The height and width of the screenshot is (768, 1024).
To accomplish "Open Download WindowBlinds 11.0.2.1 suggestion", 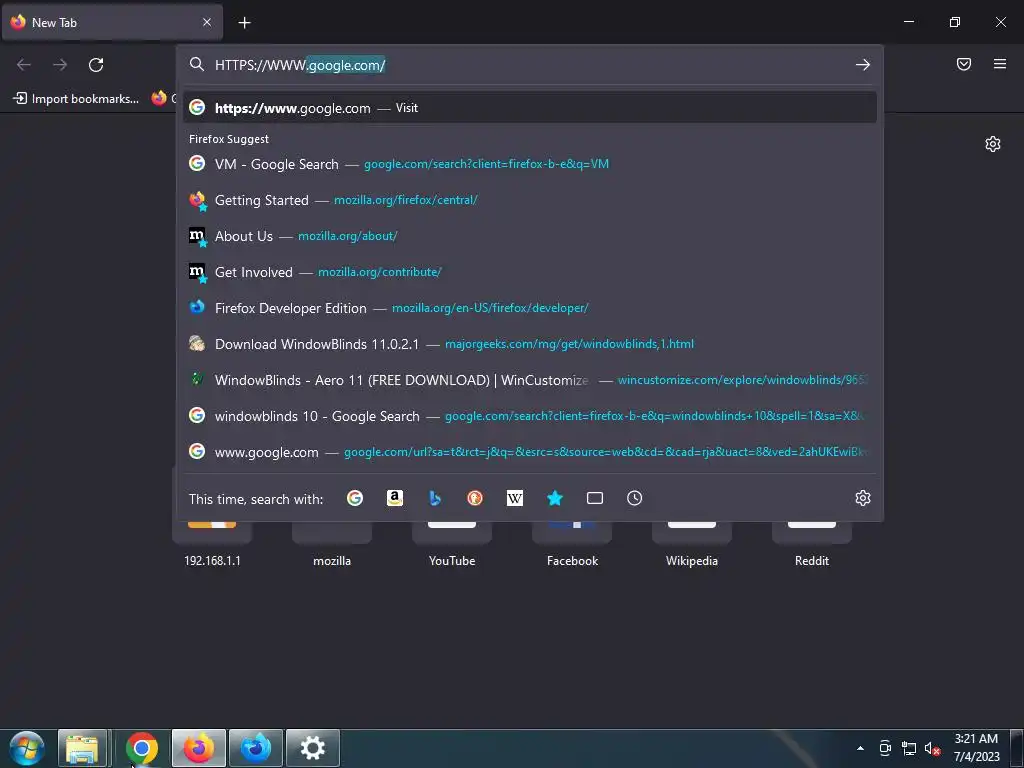I will pyautogui.click(x=530, y=344).
